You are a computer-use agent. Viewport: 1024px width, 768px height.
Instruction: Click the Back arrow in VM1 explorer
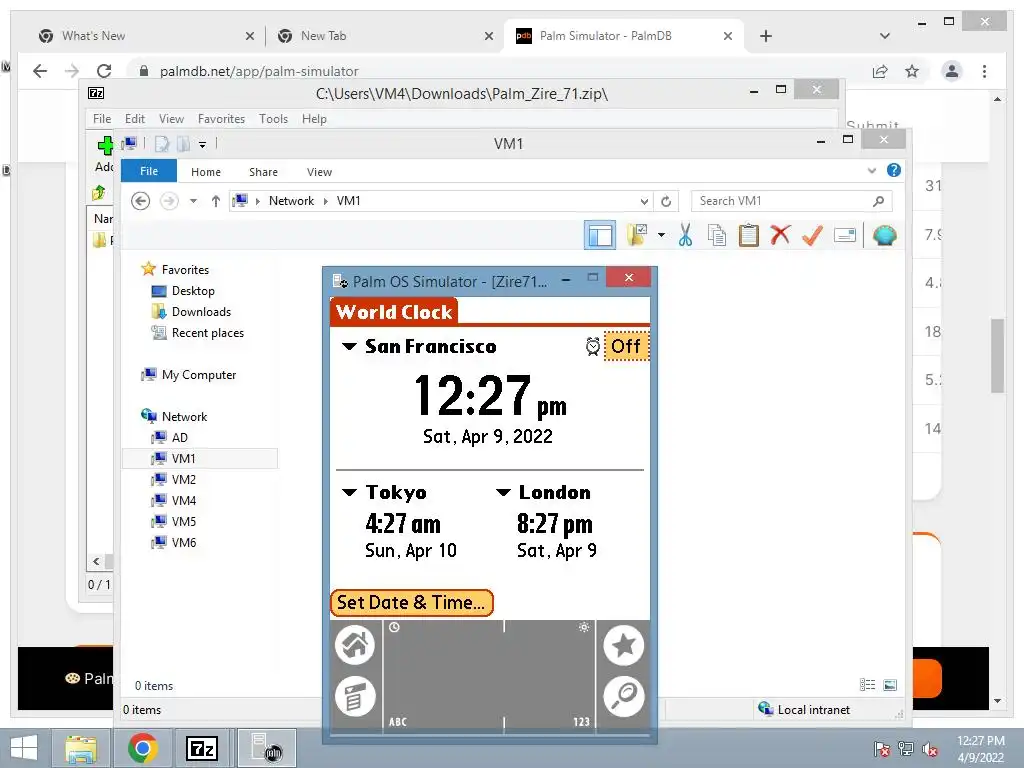(140, 200)
